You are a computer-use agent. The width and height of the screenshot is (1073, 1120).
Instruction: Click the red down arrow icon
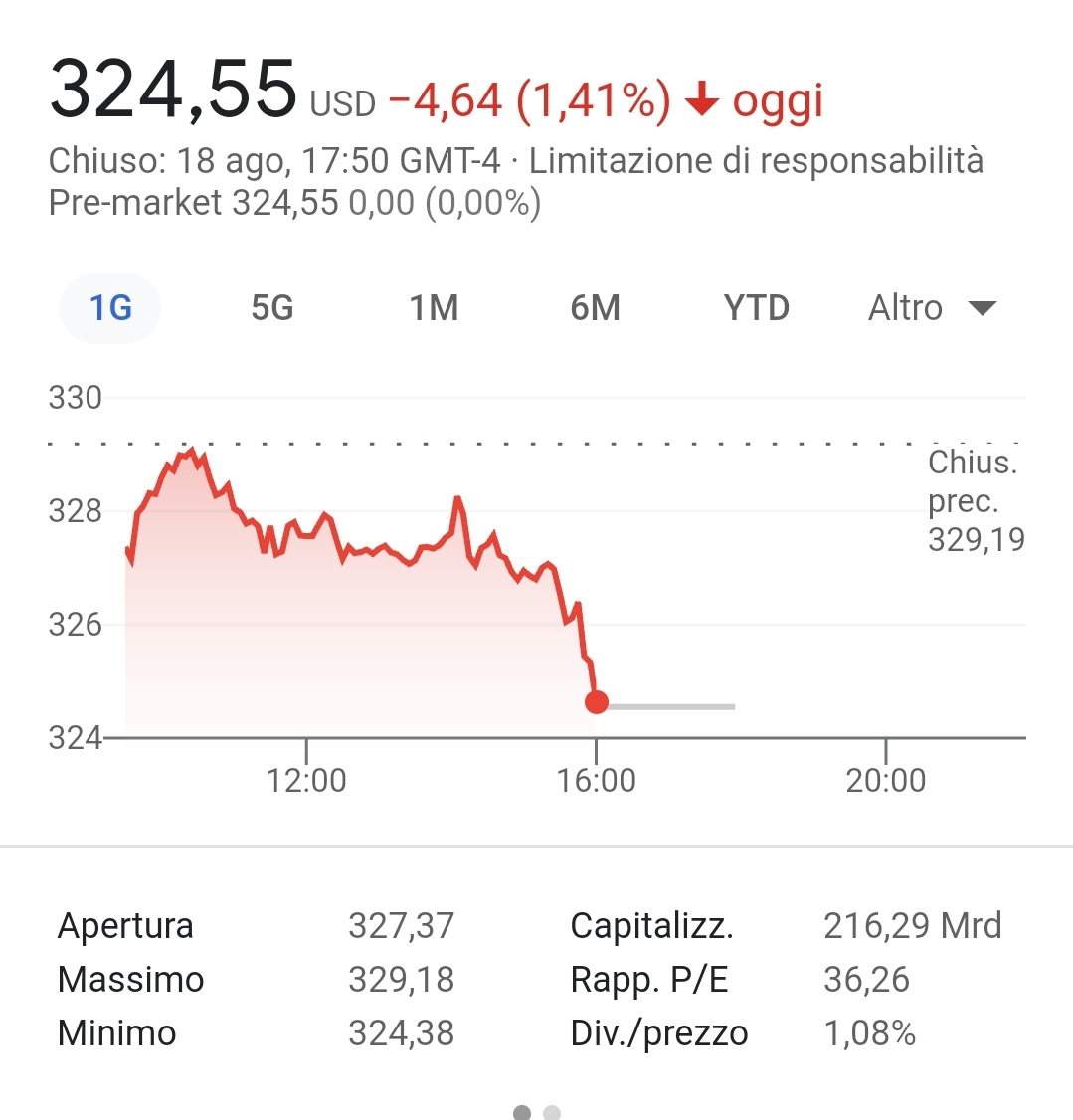pyautogui.click(x=702, y=101)
